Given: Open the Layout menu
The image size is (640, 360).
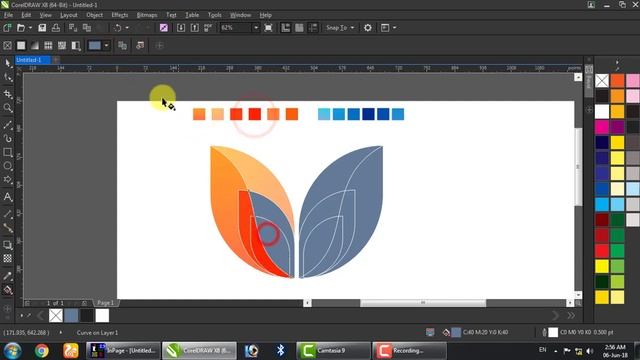Looking at the screenshot, I should 69,15.
